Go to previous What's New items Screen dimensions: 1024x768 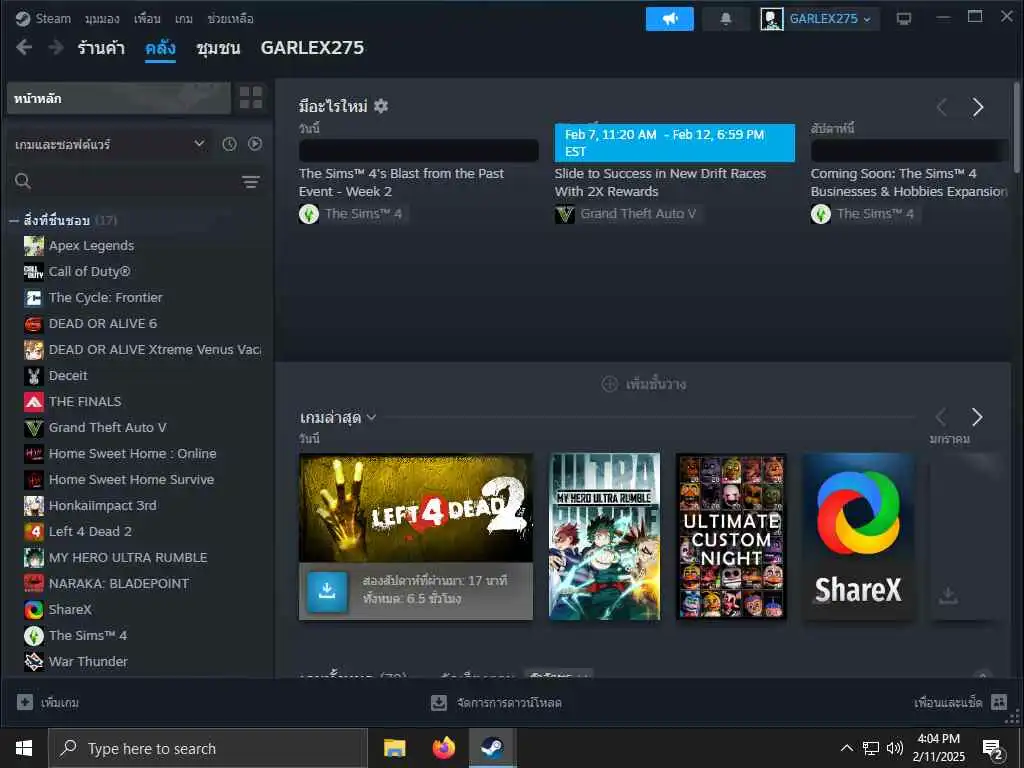tap(942, 107)
